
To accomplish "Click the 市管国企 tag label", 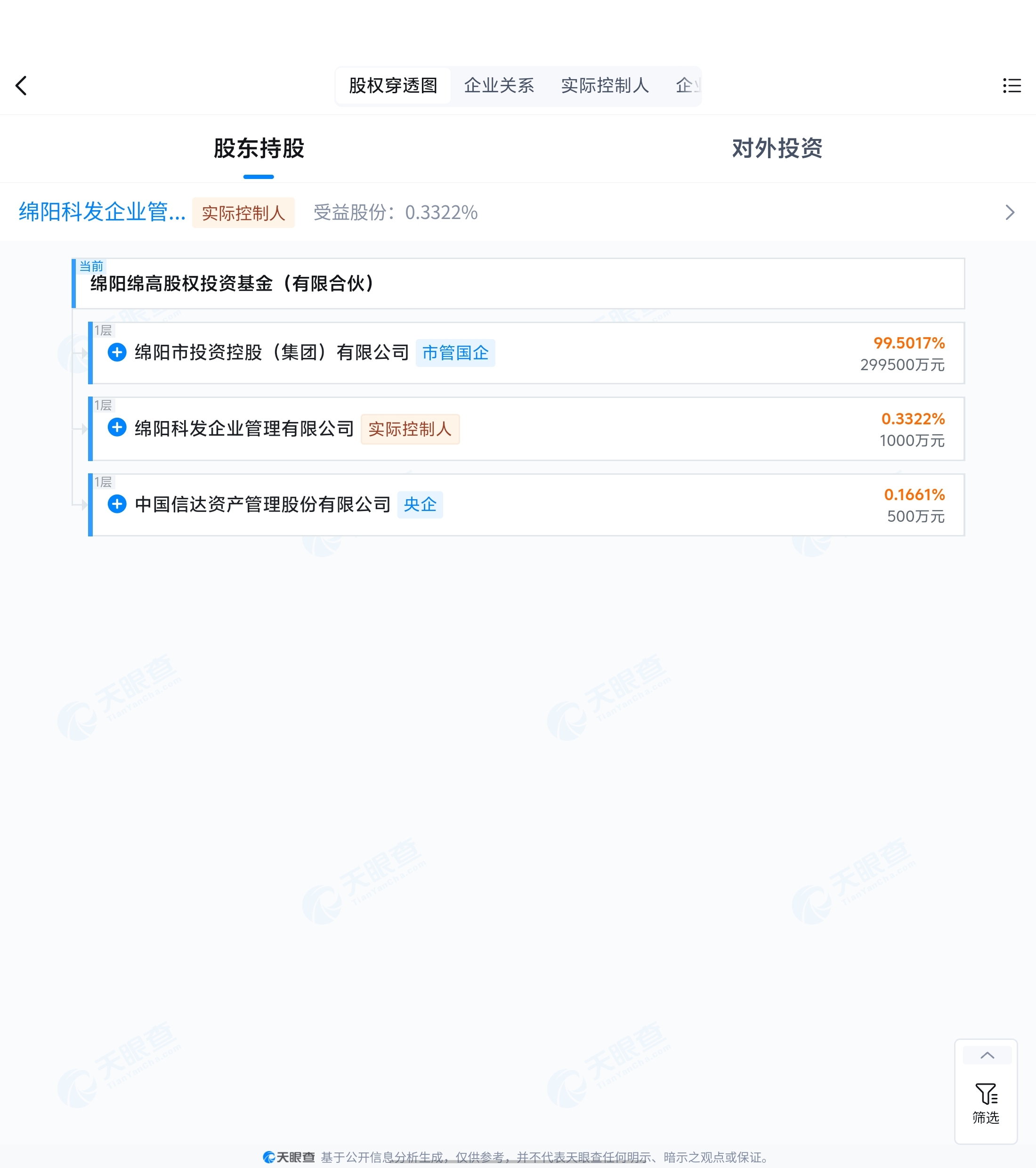I will pyautogui.click(x=455, y=353).
